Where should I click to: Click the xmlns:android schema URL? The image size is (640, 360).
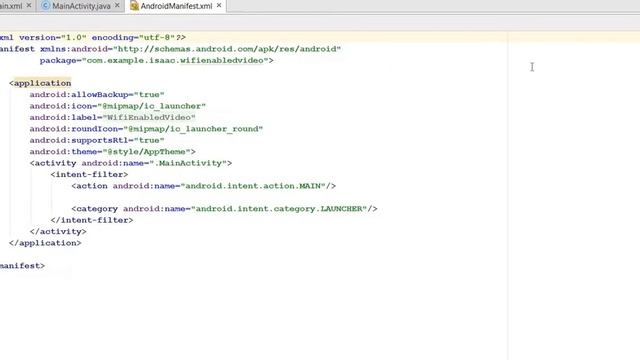[227, 49]
